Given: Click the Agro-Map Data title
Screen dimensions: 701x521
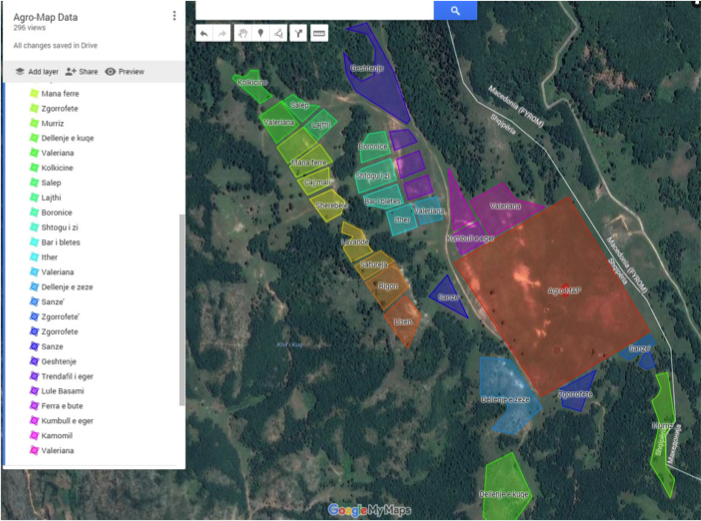Looking at the screenshot, I should [46, 17].
